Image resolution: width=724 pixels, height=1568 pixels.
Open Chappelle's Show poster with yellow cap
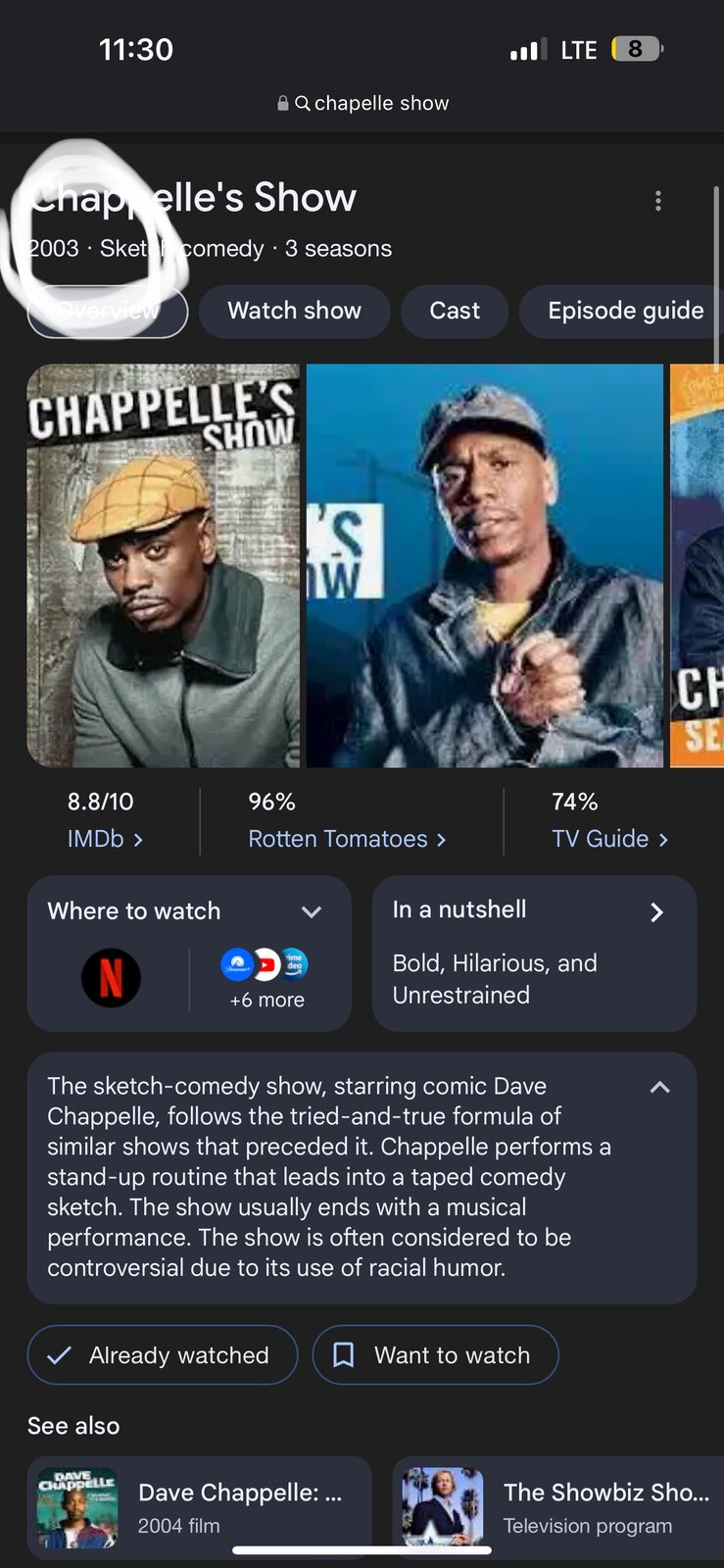(164, 565)
